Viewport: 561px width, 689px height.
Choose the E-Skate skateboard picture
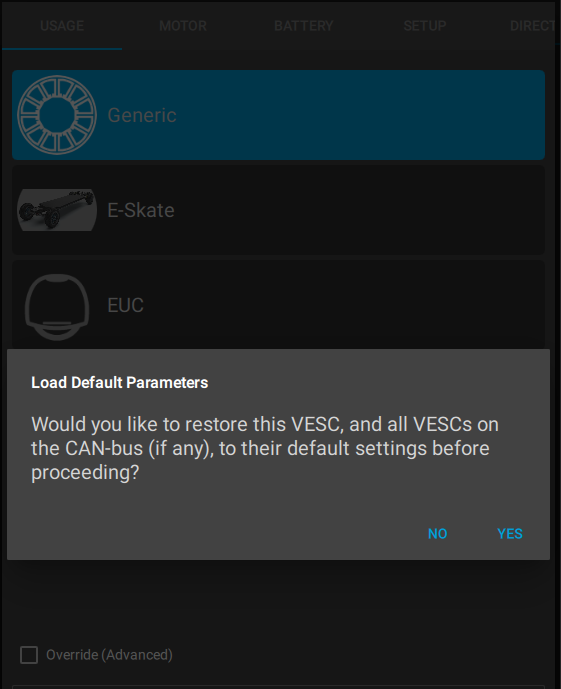[57, 210]
